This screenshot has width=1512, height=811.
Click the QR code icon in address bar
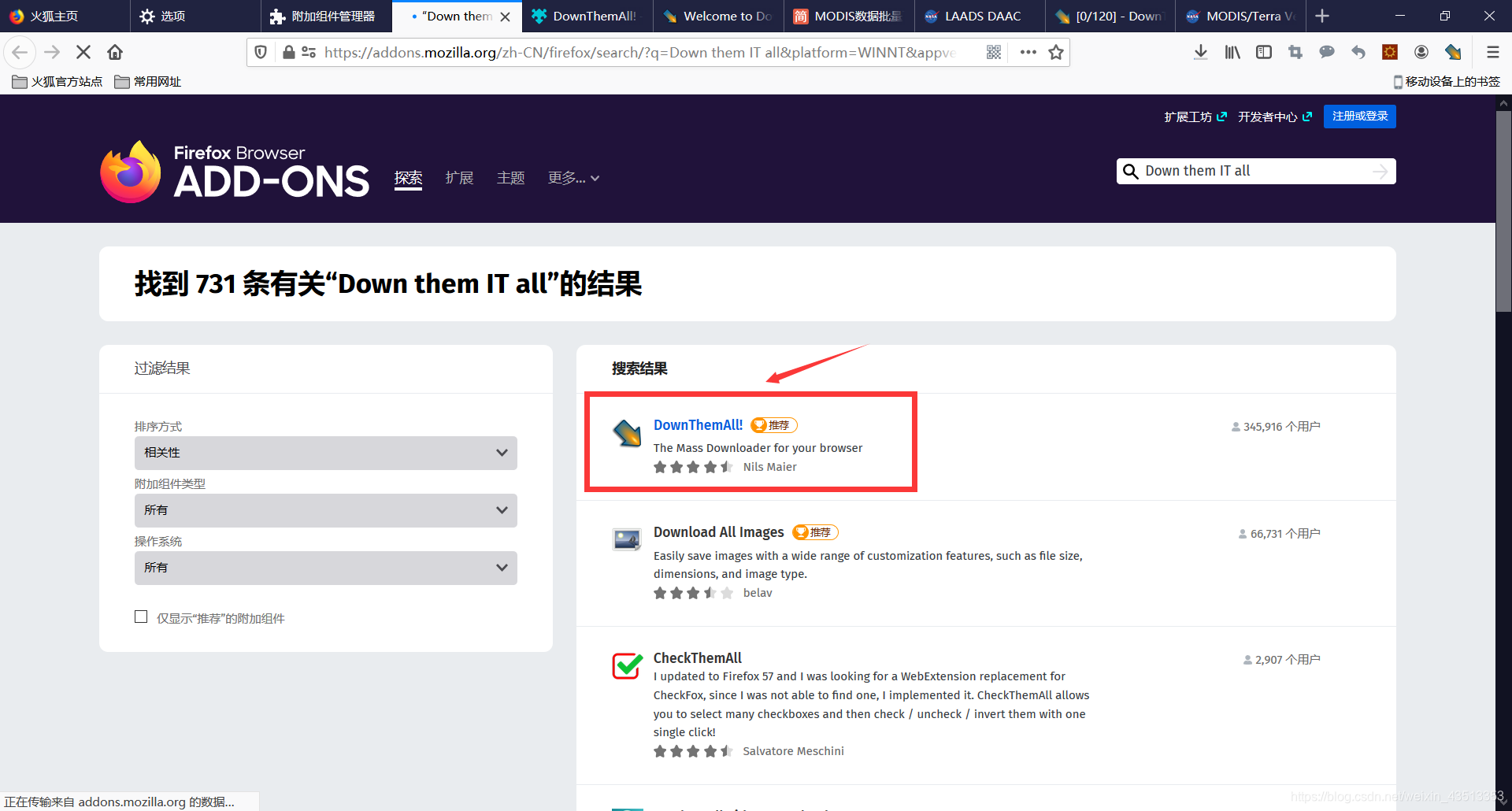[994, 52]
